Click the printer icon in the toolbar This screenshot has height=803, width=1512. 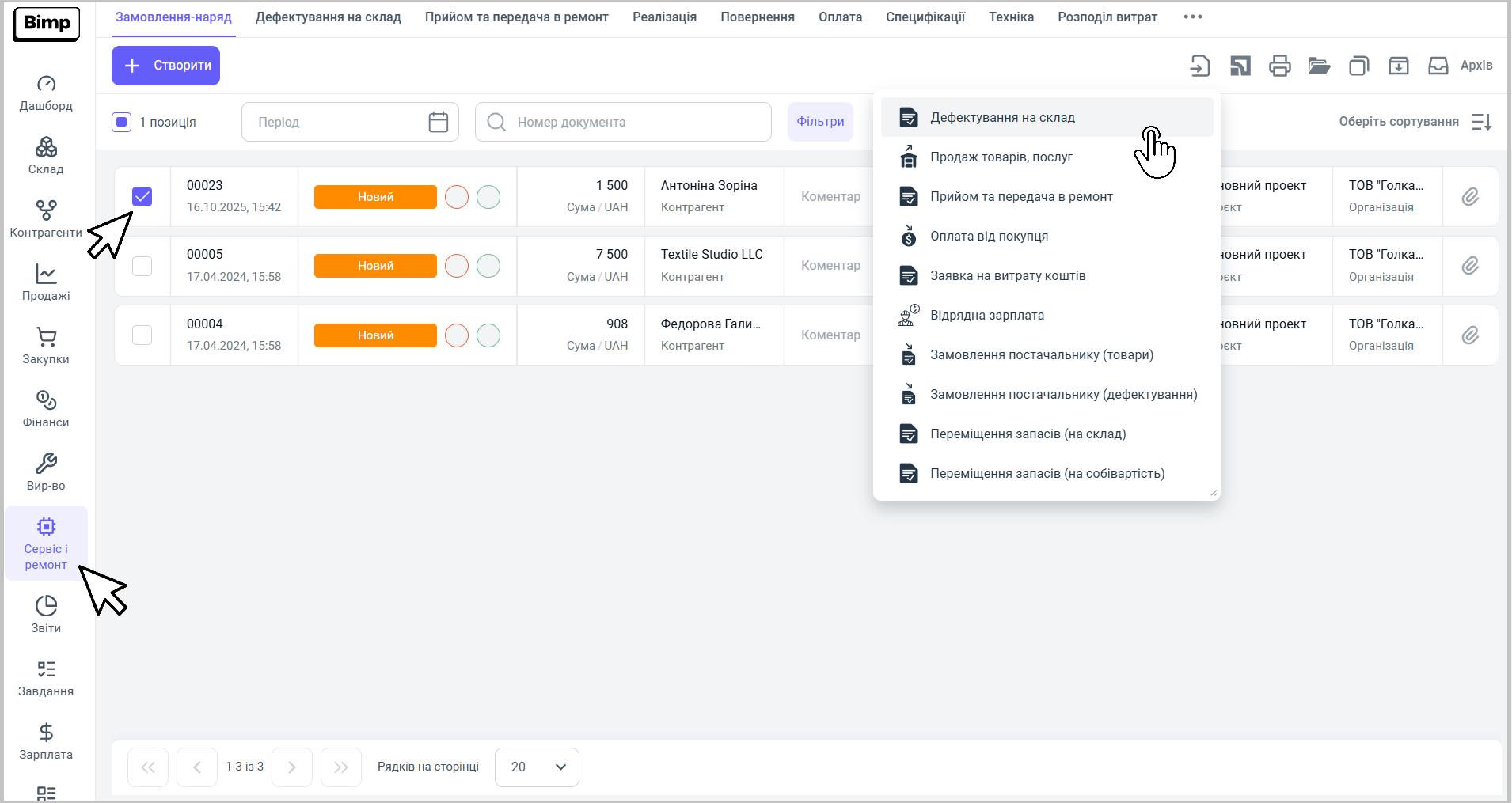[x=1279, y=66]
